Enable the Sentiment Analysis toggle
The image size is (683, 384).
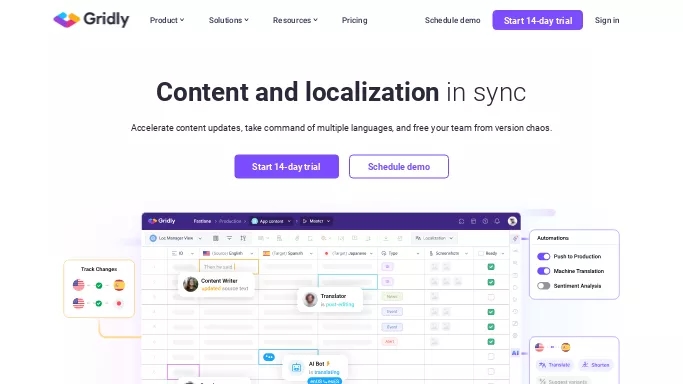point(543,286)
